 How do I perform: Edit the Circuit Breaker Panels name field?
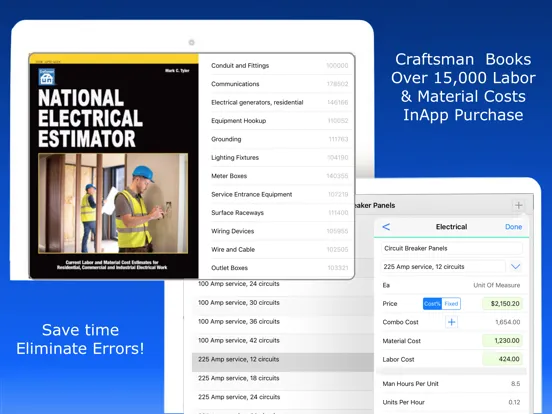pos(452,248)
